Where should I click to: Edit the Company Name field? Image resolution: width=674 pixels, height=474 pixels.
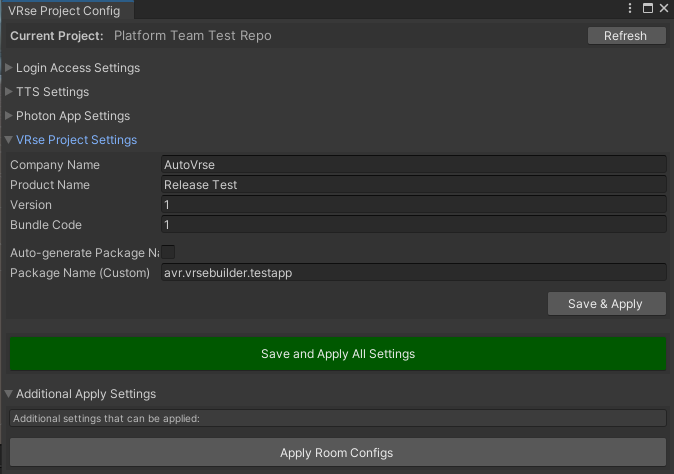pos(414,165)
